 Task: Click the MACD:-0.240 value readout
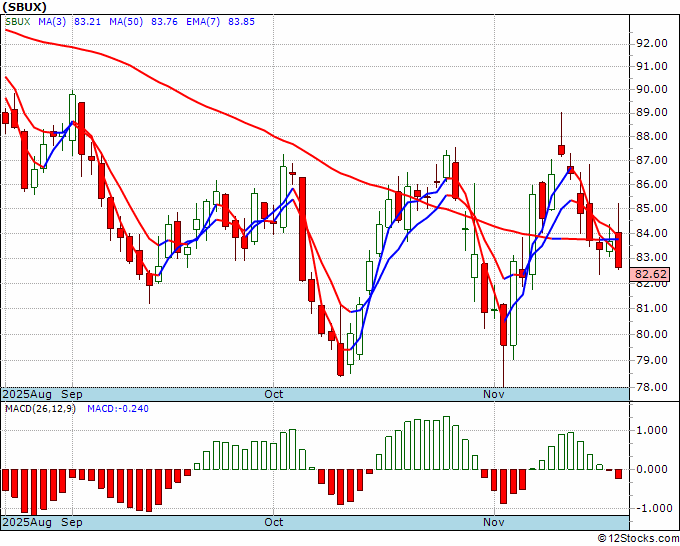point(118,409)
